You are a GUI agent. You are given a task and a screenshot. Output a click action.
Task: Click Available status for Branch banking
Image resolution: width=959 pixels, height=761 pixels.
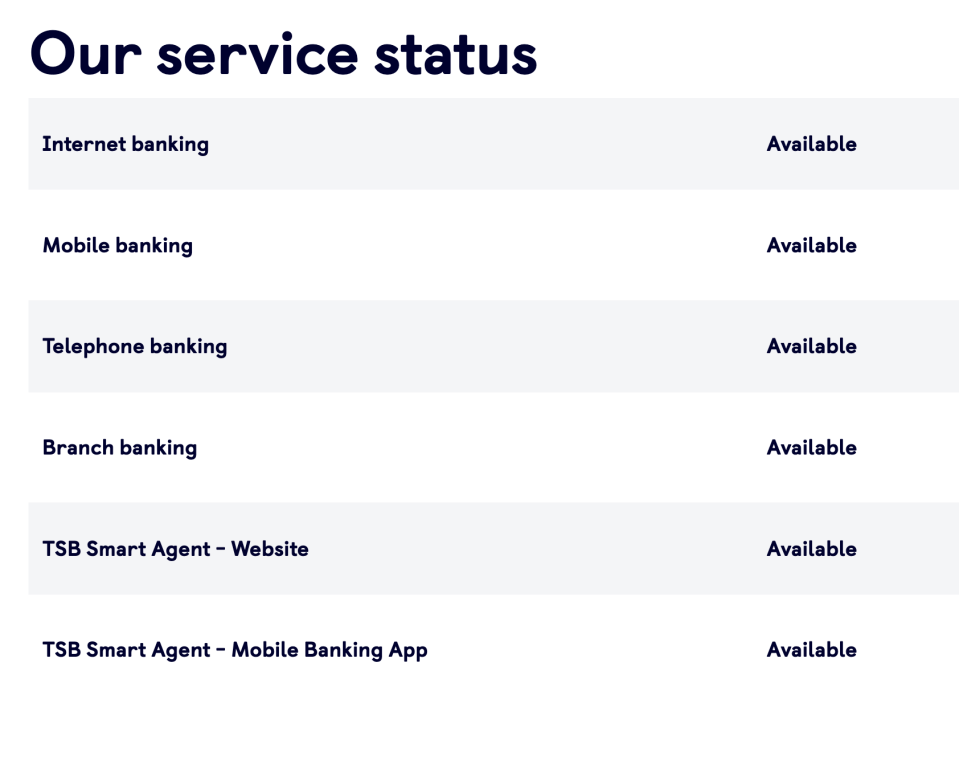pyautogui.click(x=812, y=448)
